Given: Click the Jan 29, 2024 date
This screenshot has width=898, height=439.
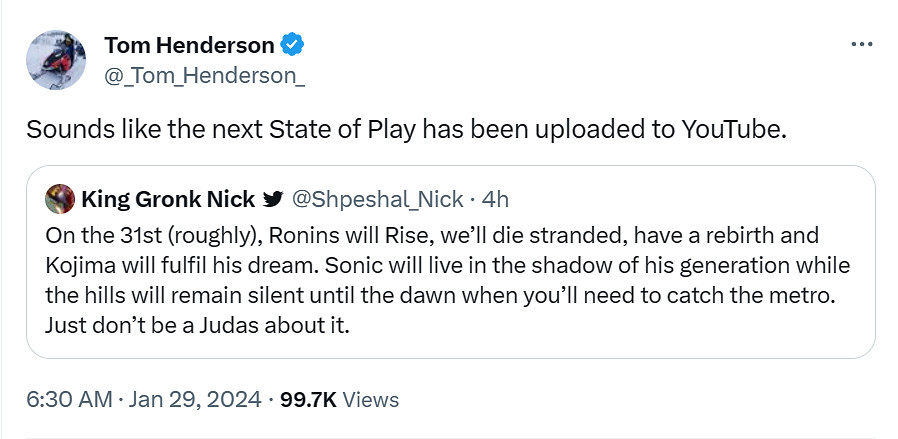Looking at the screenshot, I should 194,400.
